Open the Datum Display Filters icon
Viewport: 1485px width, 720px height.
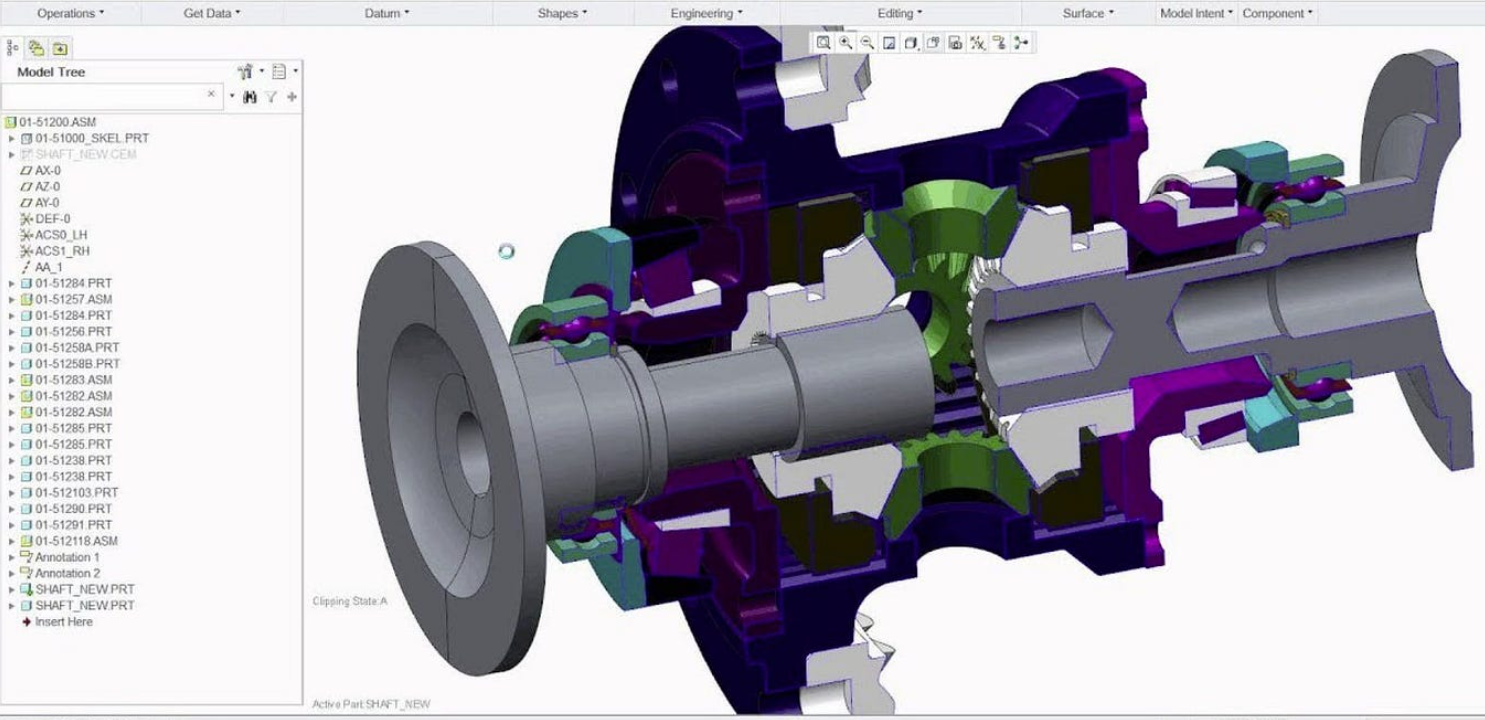coord(977,42)
